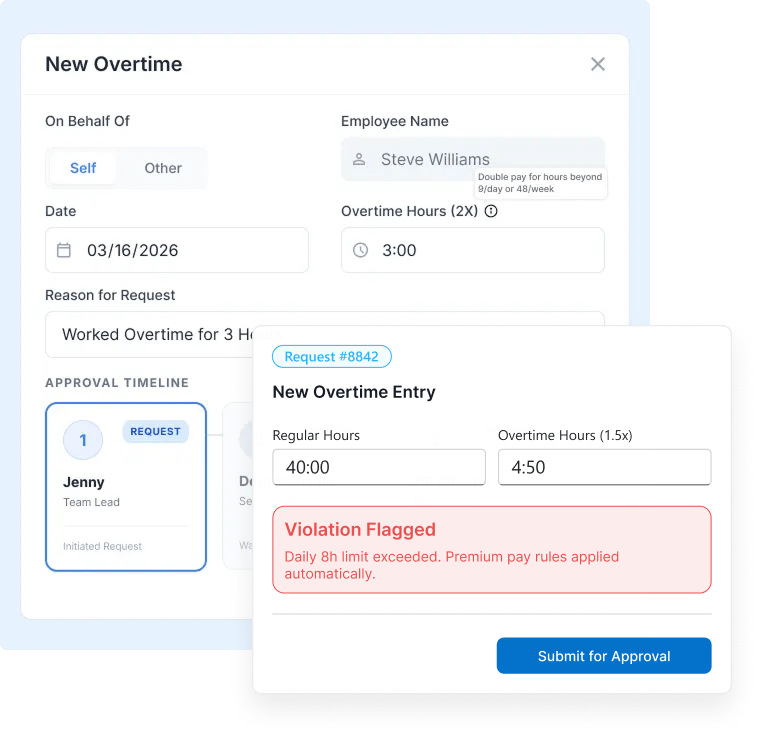
Task: Click the person icon in Employee Name field
Action: [x=359, y=159]
